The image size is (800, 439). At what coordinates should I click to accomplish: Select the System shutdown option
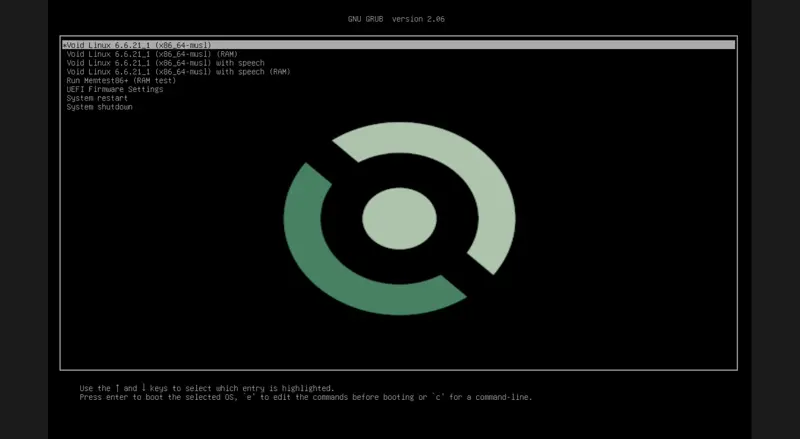click(x=99, y=107)
